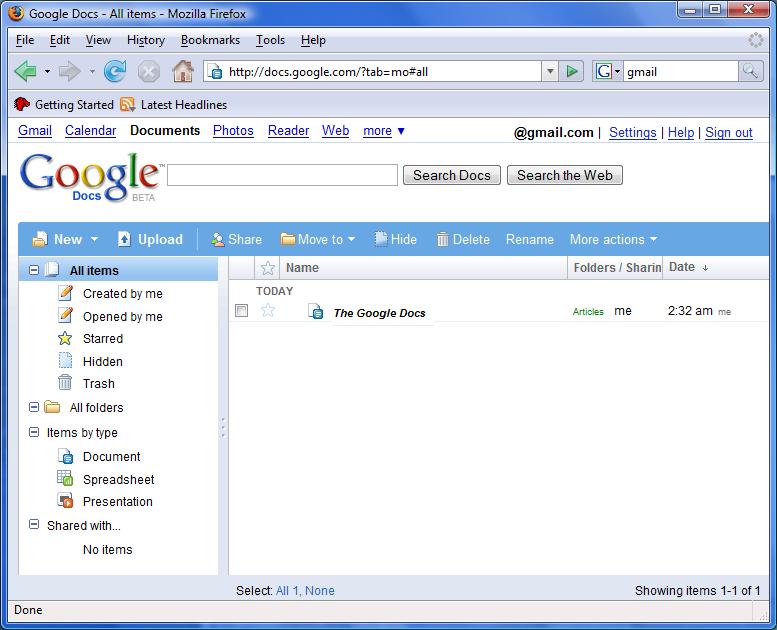The image size is (777, 630).
Task: Collapse the All folders tree node
Action: pyautogui.click(x=34, y=407)
